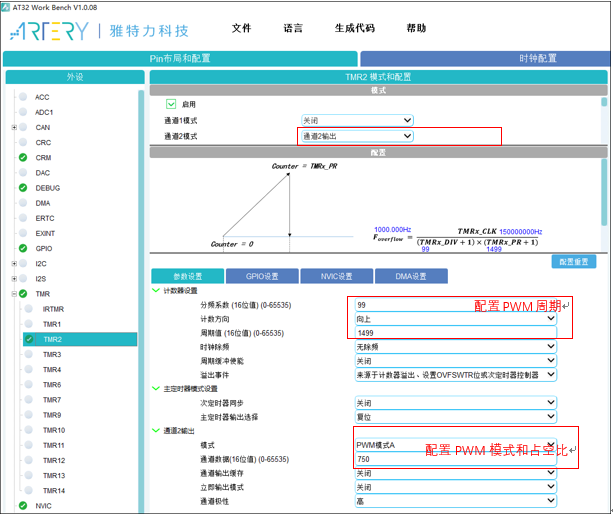Open the 主定时器输出选择 dropdown
Screen dimensions: 613x517
[x=455, y=417]
